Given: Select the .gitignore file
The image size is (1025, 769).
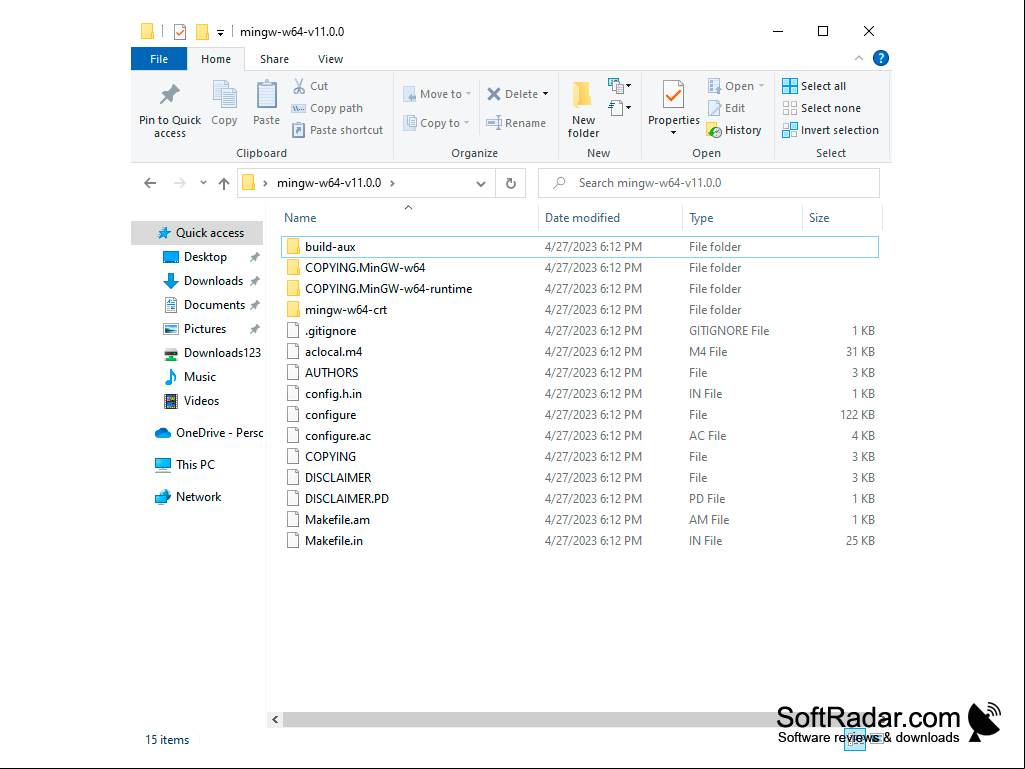Looking at the screenshot, I should 579,330.
